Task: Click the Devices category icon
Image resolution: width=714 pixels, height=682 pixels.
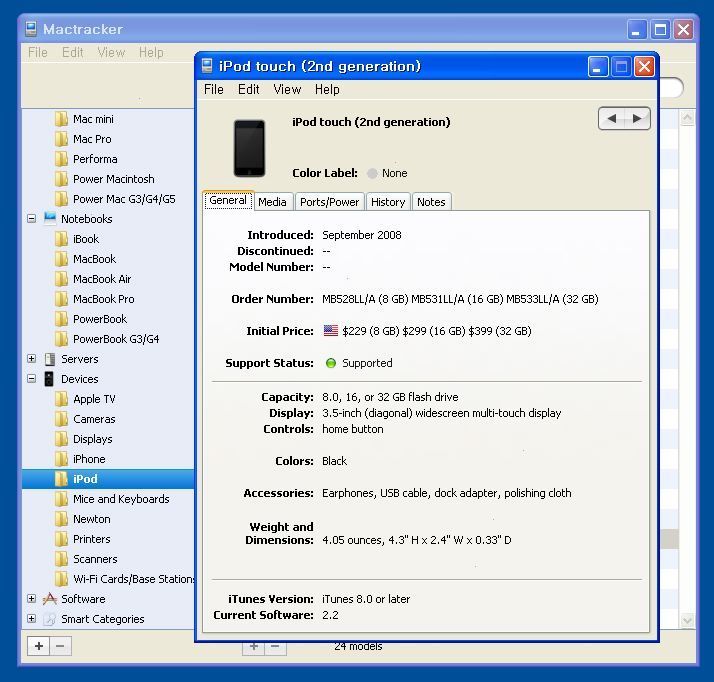Action: (x=49, y=379)
